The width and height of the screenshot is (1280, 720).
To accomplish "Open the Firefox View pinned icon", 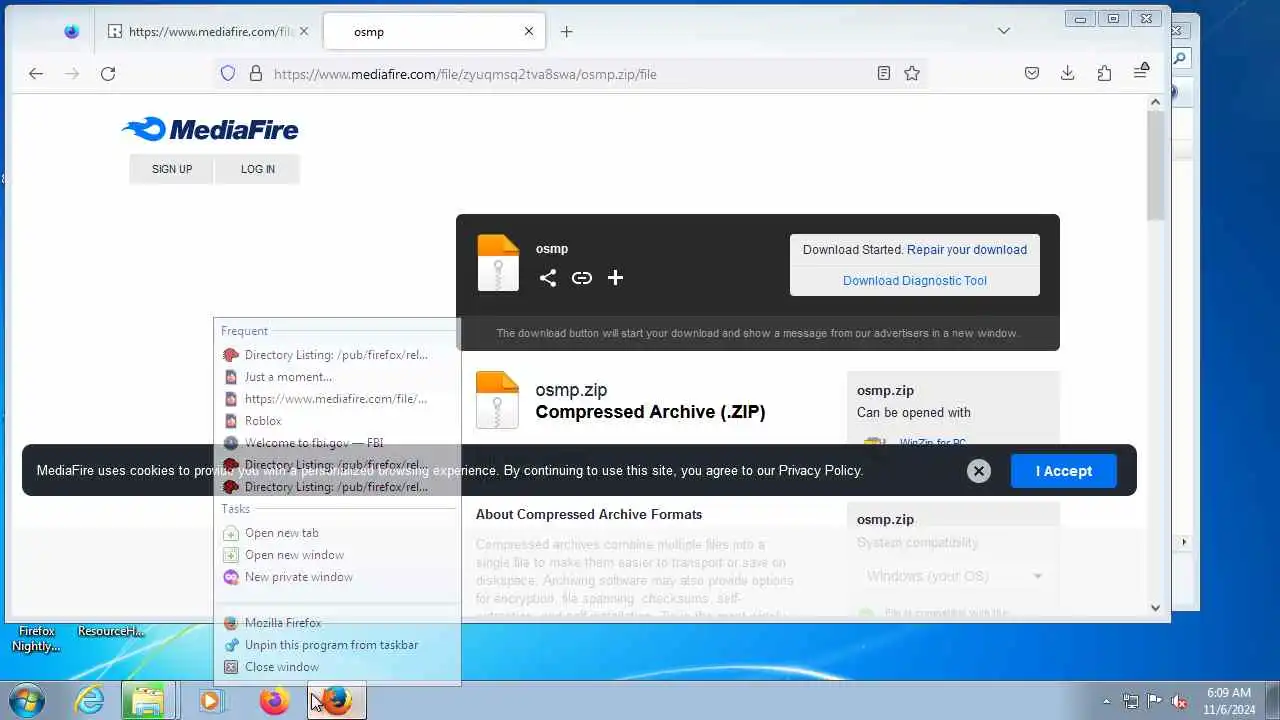I will click(x=71, y=31).
